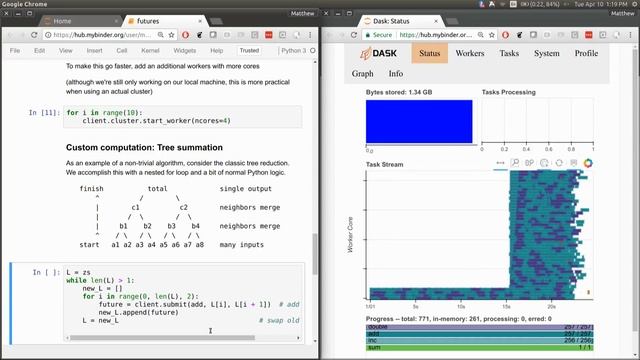The width and height of the screenshot is (640, 360).
Task: Bookmark the futures notebook with star icon
Action: pyautogui.click(x=171, y=35)
